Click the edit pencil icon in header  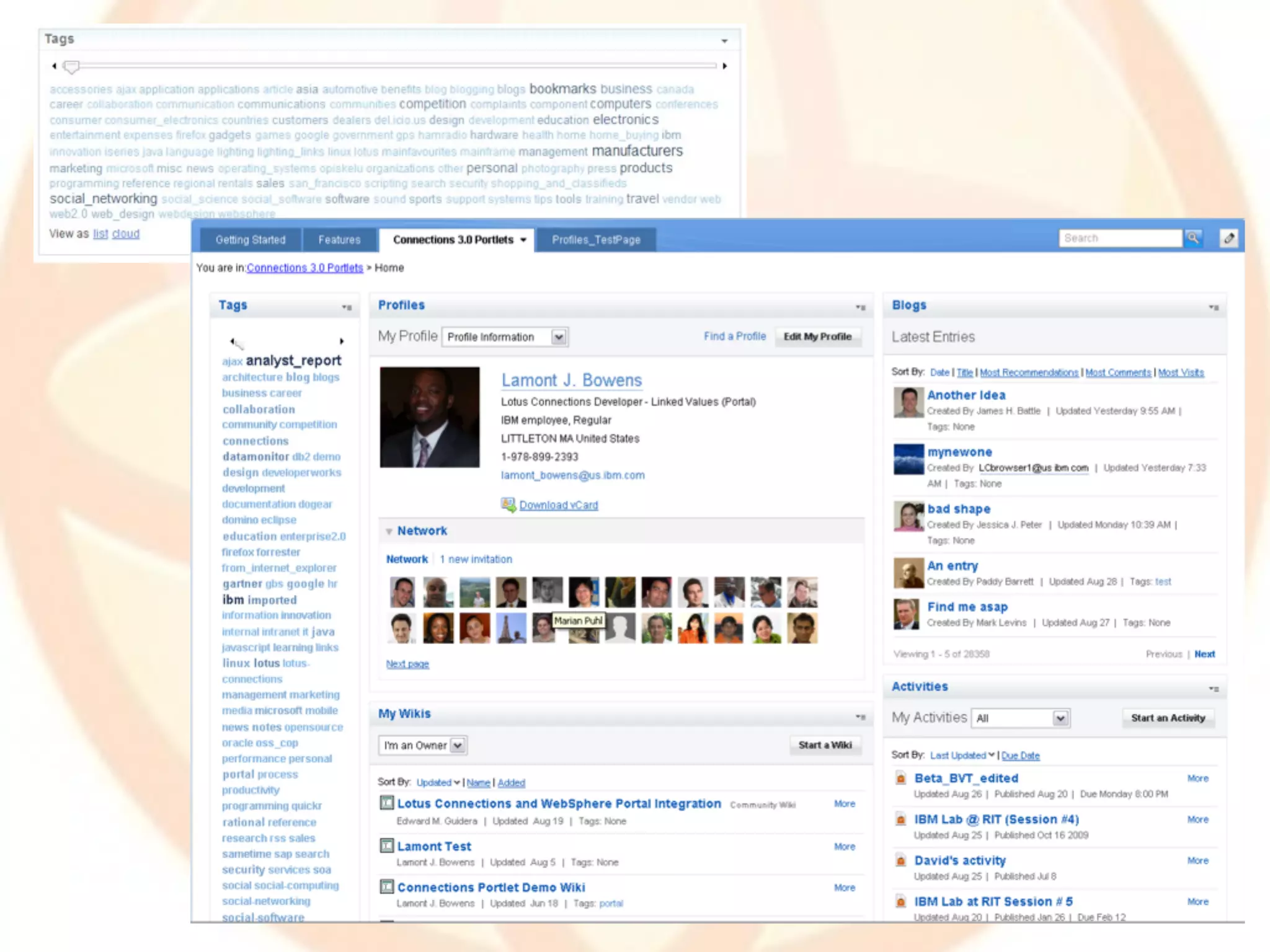click(1228, 238)
